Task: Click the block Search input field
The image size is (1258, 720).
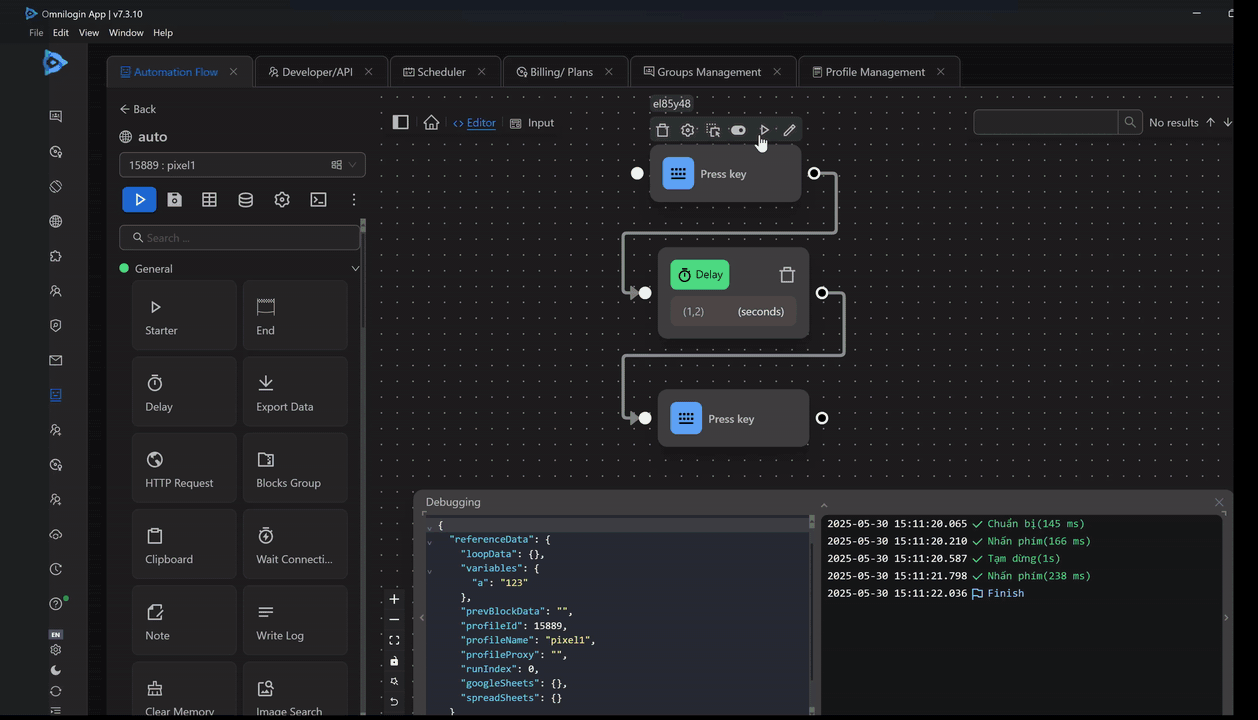Action: coord(240,238)
